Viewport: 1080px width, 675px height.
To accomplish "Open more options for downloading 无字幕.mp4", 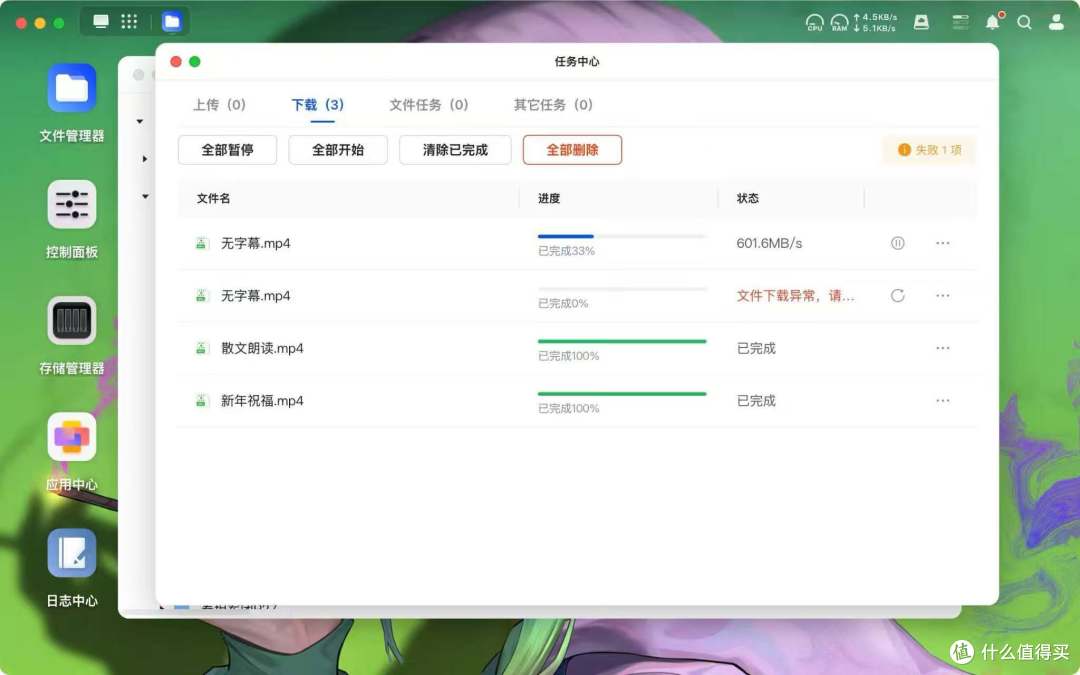I will pos(942,243).
